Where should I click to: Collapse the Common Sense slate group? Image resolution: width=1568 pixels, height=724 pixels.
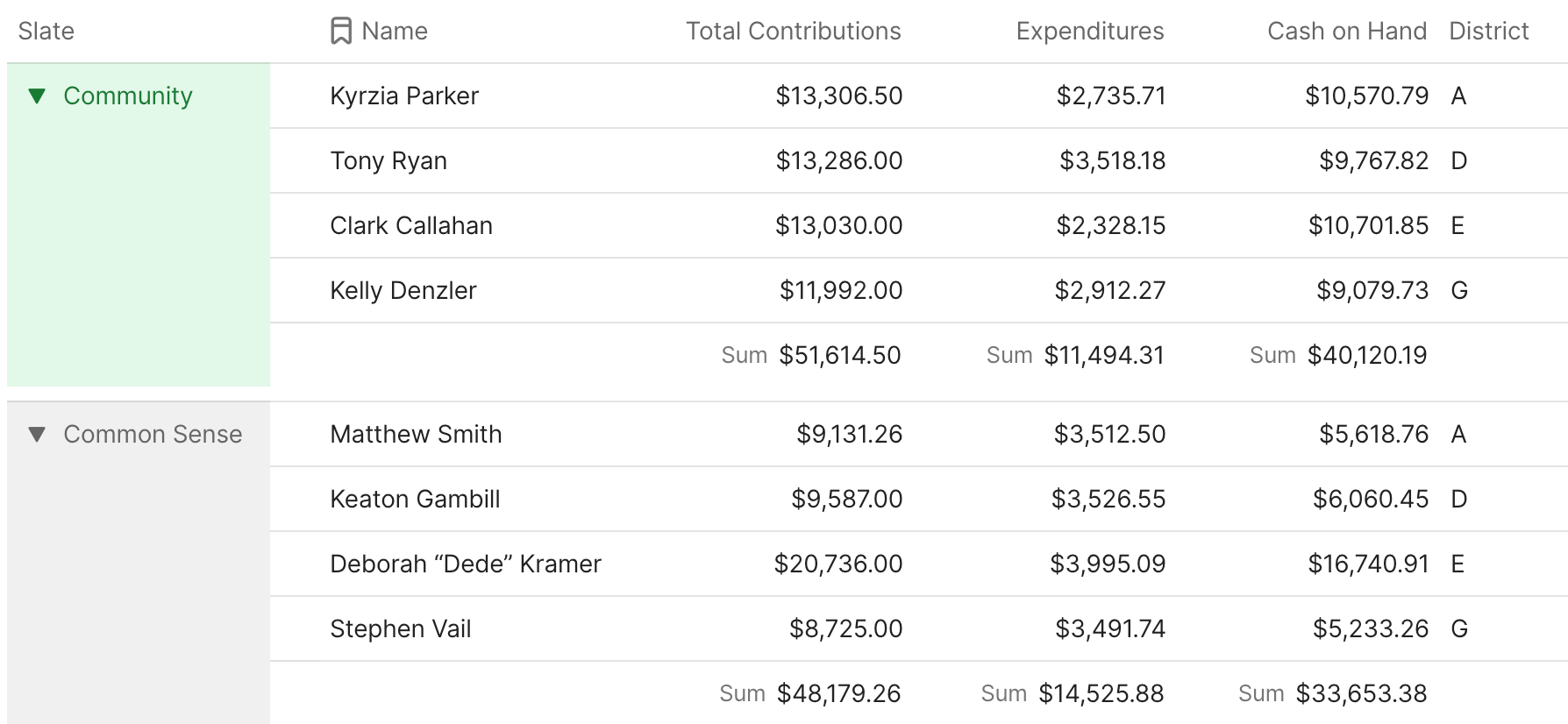pyautogui.click(x=37, y=434)
